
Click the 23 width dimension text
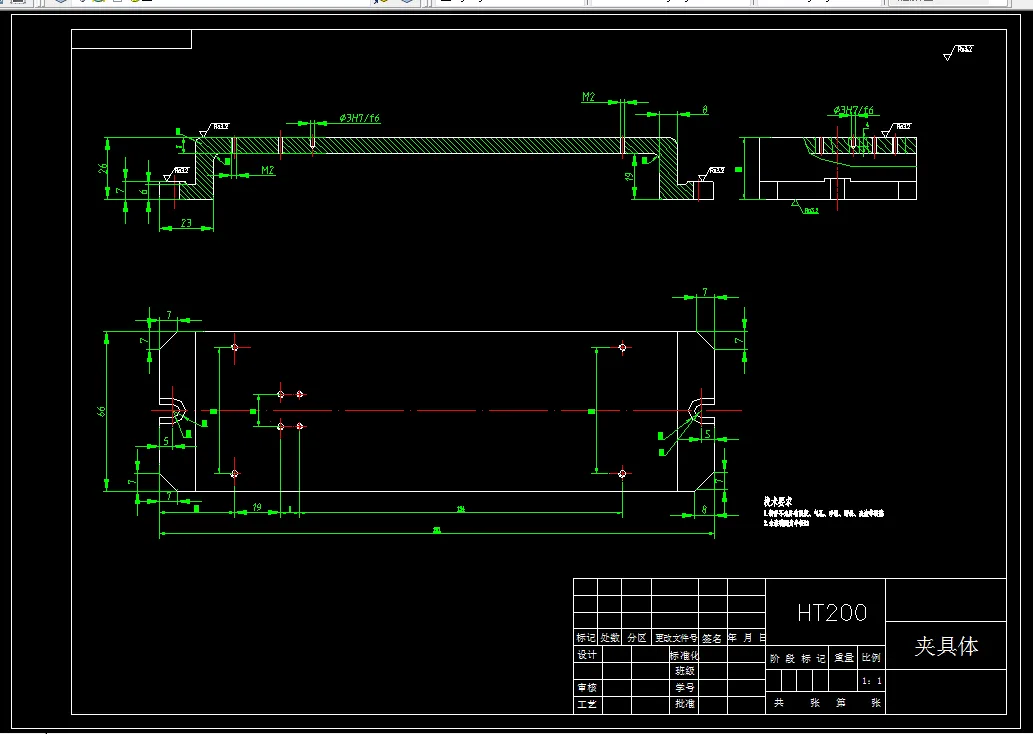[x=186, y=223]
